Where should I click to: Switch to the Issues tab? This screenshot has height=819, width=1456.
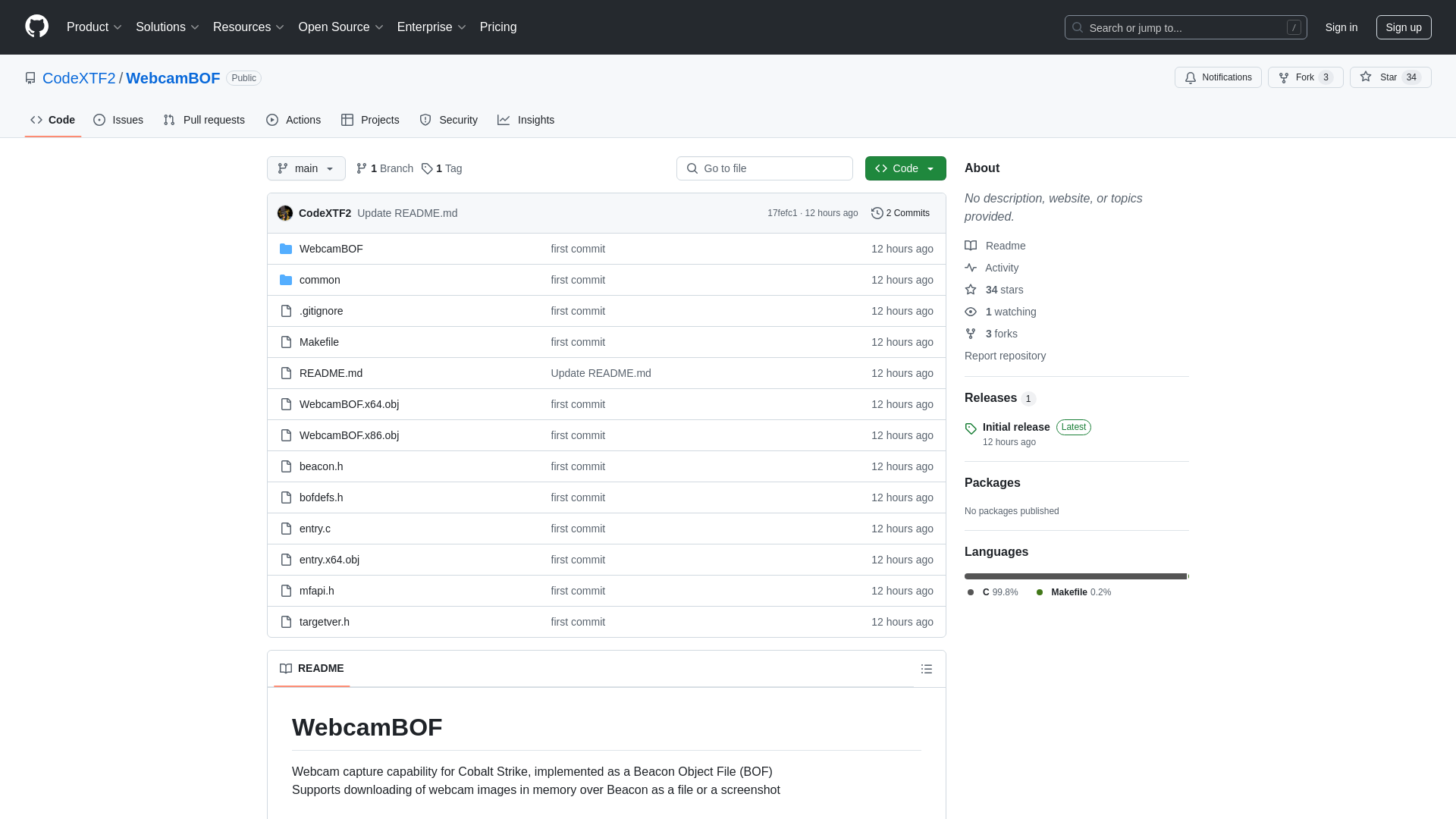tap(118, 120)
